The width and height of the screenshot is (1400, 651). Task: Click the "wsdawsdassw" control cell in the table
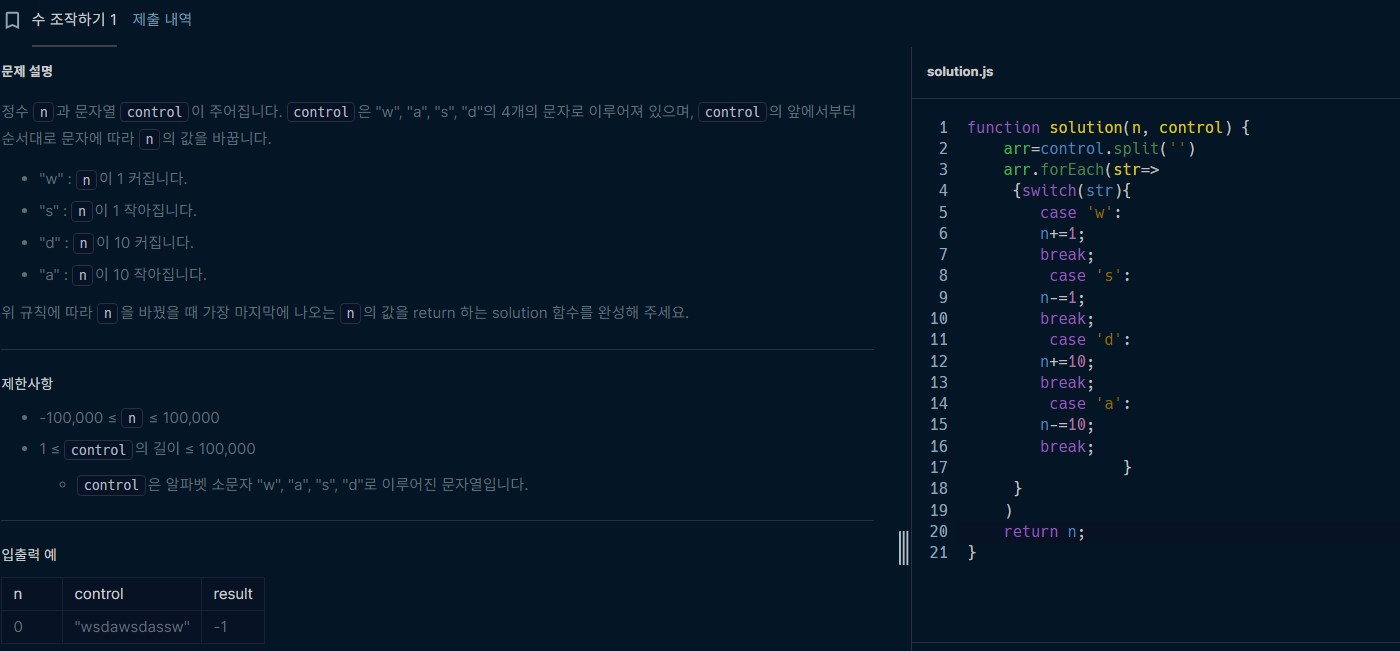[x=131, y=626]
